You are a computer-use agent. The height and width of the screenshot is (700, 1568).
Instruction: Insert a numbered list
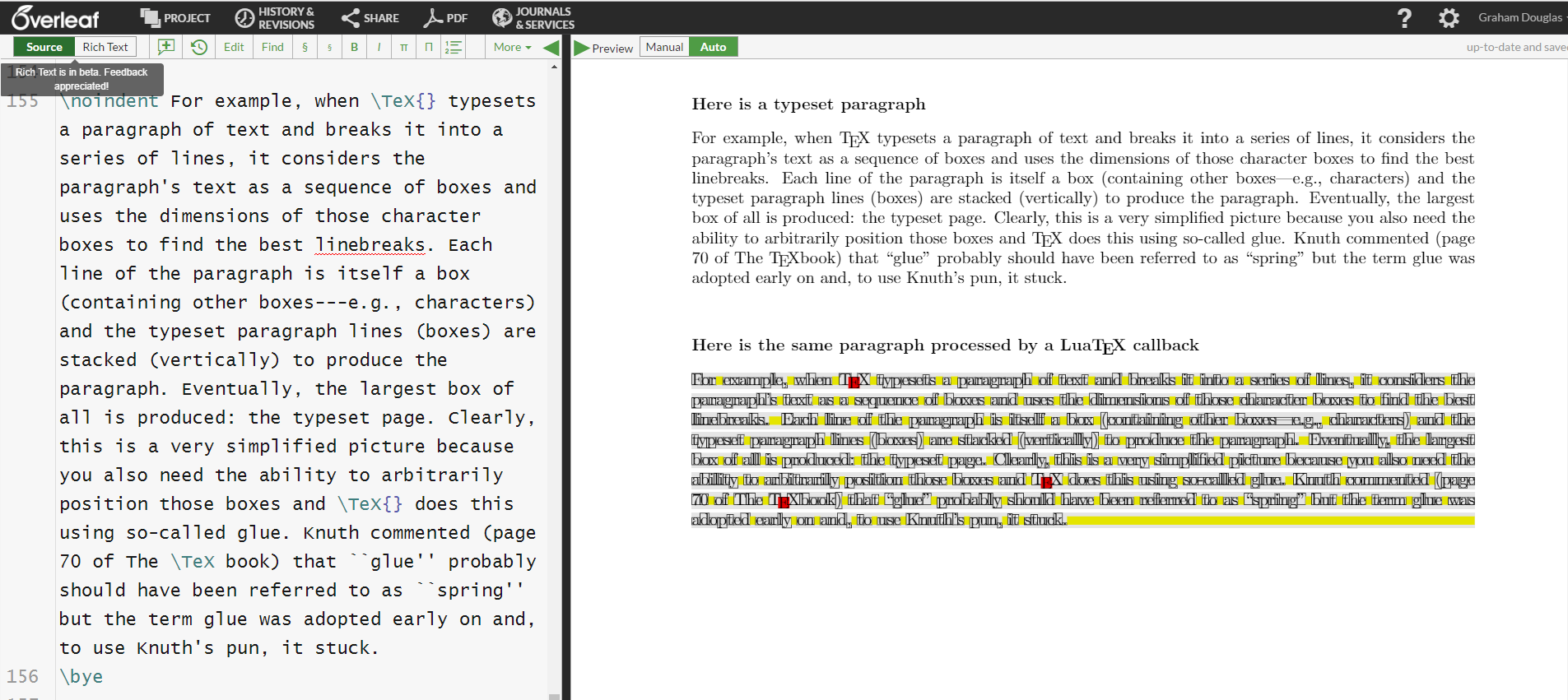click(454, 47)
